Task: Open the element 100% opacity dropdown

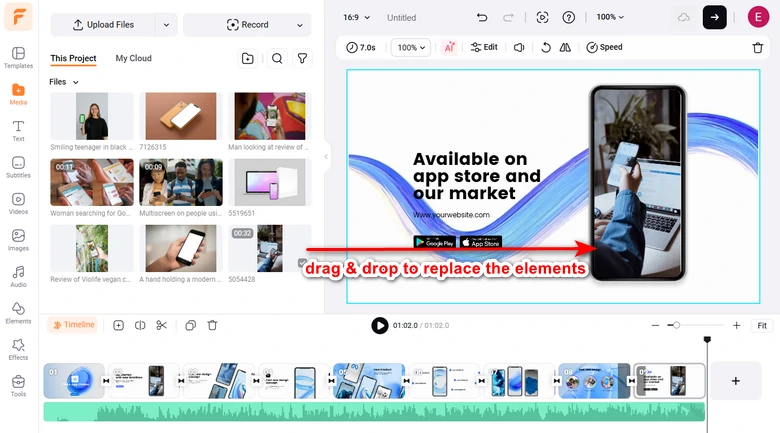Action: (411, 47)
